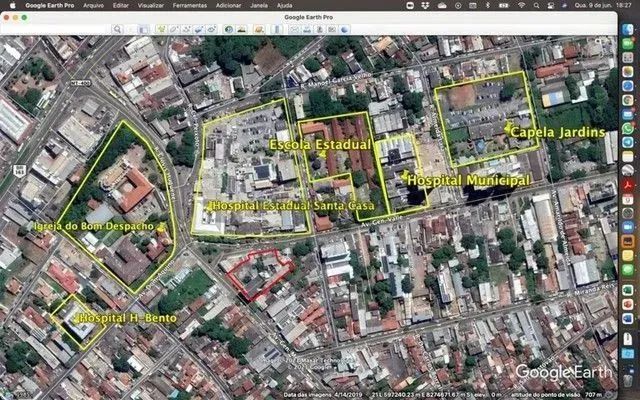The width and height of the screenshot is (640, 400).
Task: Open the Ferramentas menu
Action: pos(190,5)
